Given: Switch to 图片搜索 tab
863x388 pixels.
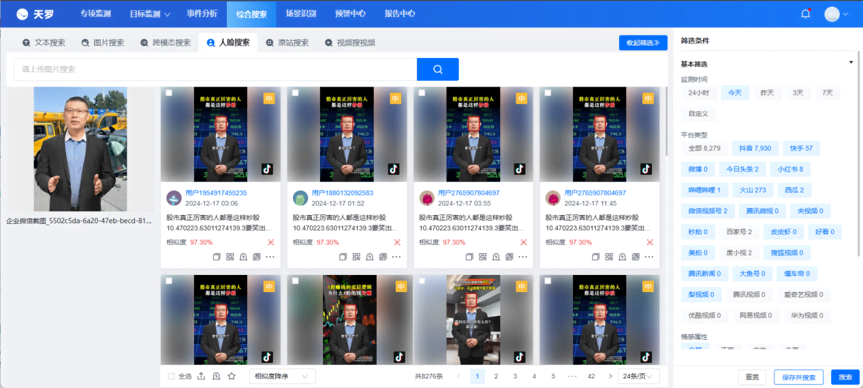Looking at the screenshot, I should coord(103,43).
